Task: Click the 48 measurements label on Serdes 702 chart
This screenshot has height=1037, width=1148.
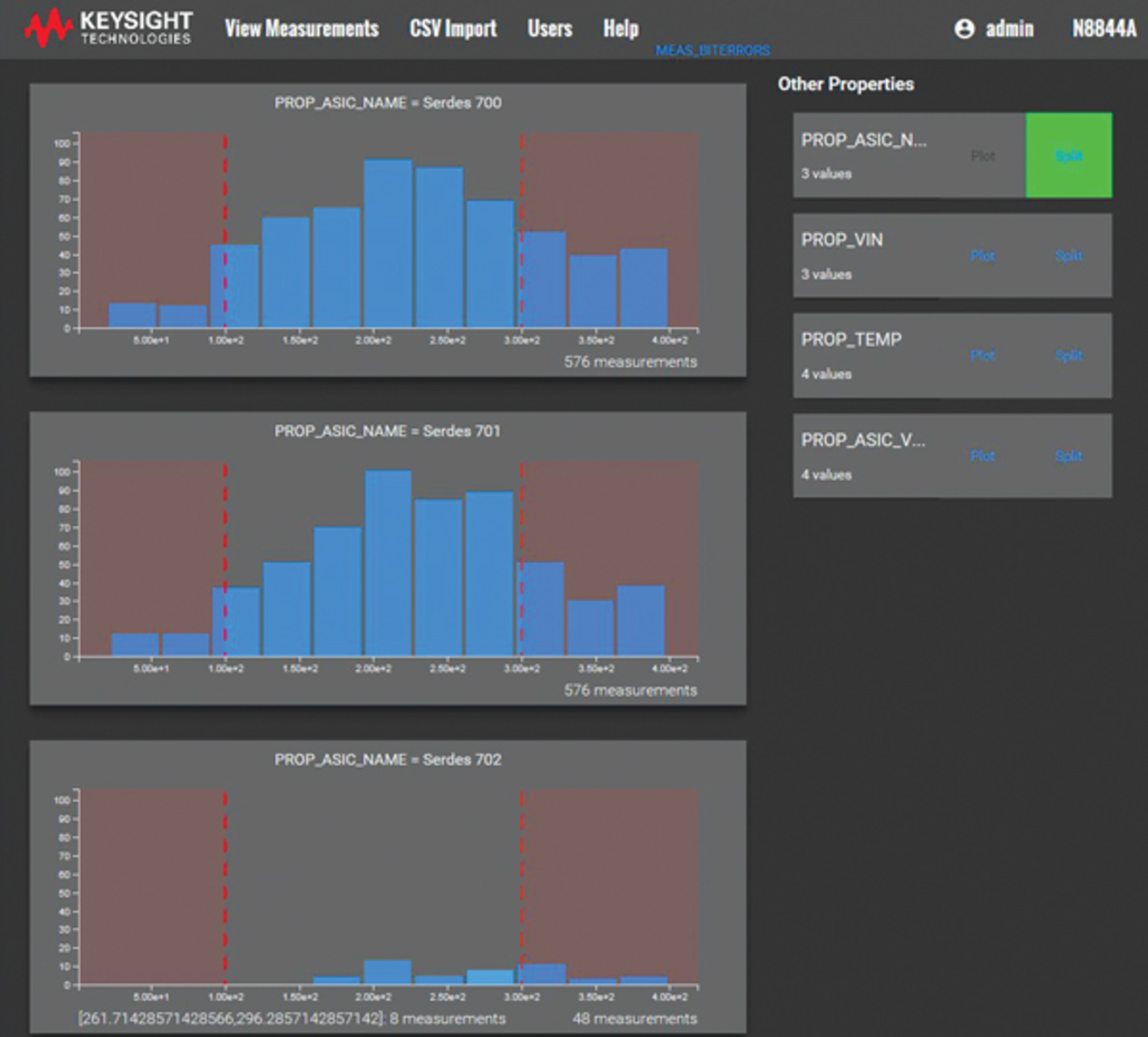Action: click(x=635, y=1017)
